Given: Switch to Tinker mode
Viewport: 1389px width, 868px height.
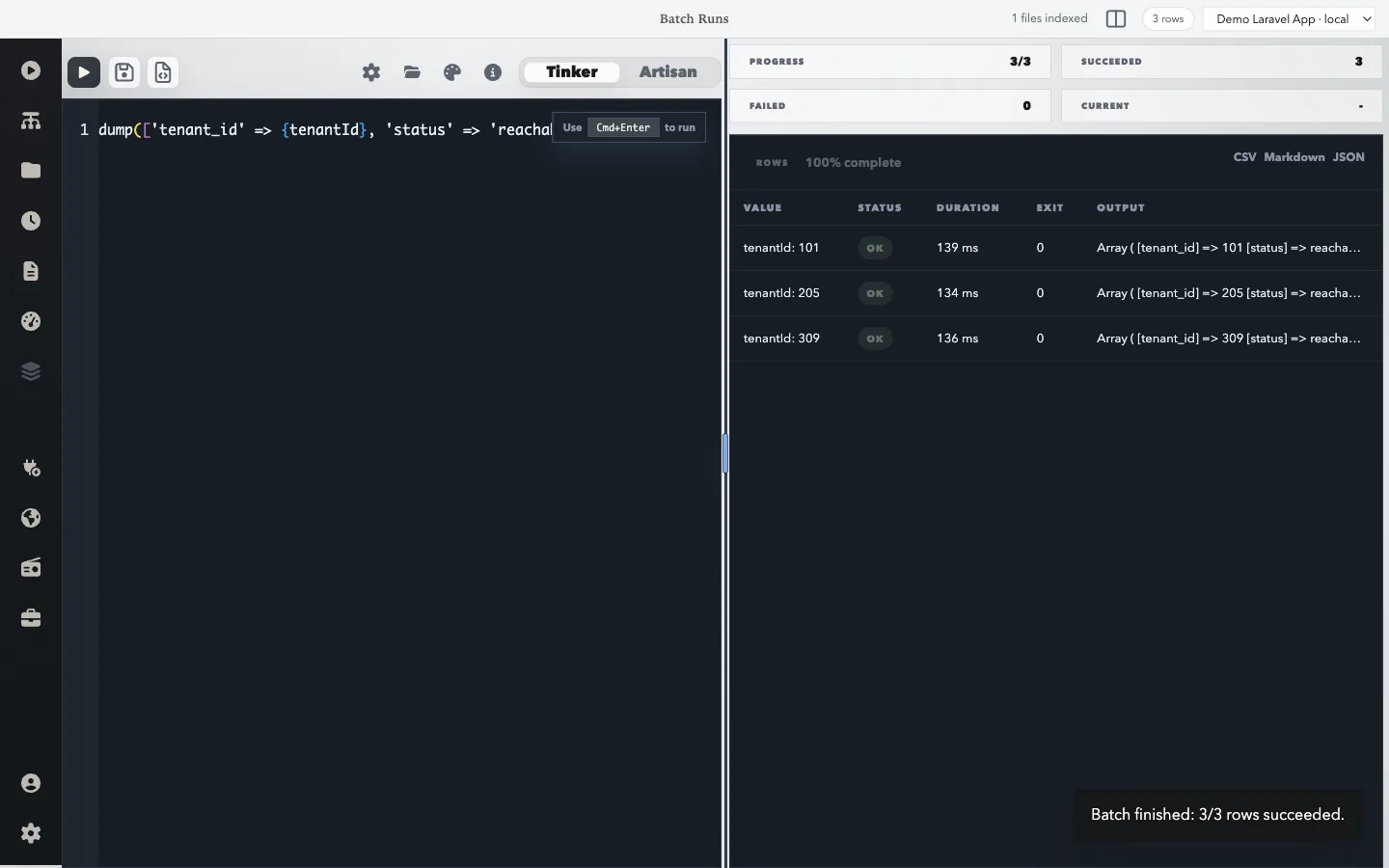Looking at the screenshot, I should coord(572,72).
